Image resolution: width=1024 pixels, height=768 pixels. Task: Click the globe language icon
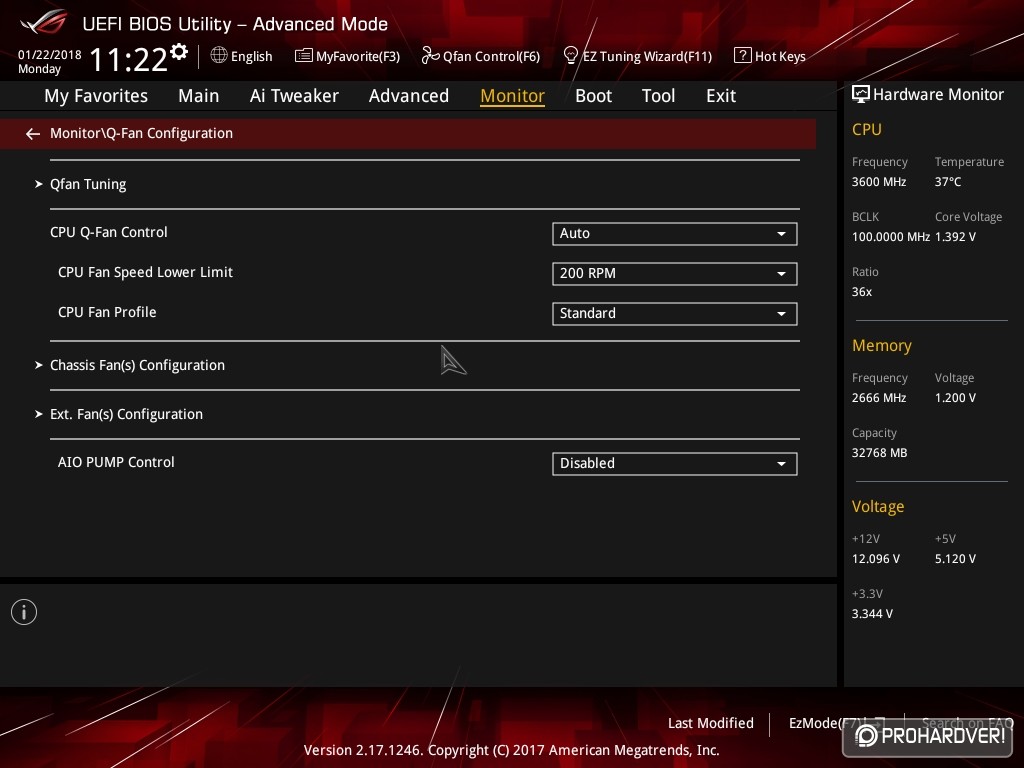click(x=219, y=56)
